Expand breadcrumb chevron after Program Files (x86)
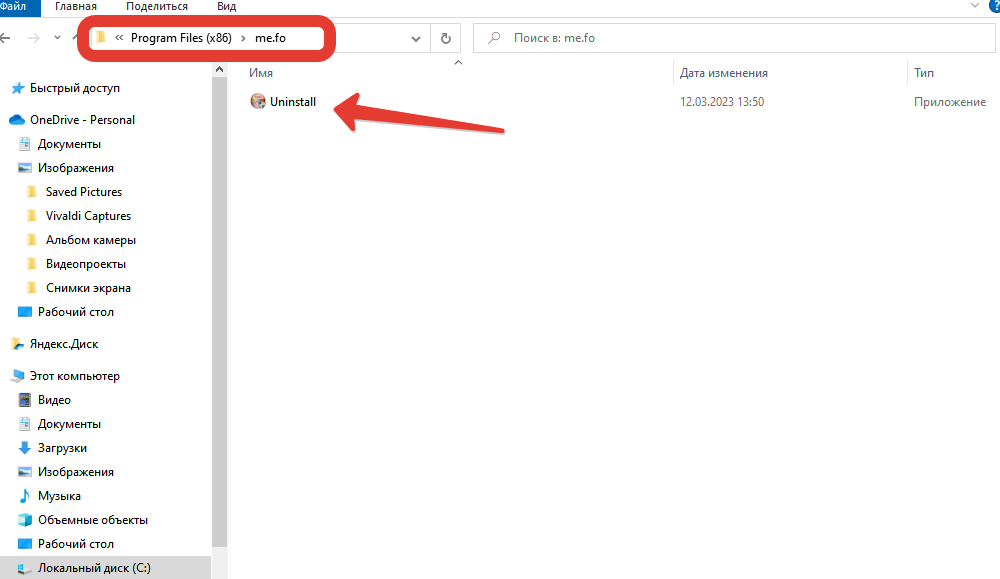Viewport: 1000px width, 579px height. tap(243, 38)
